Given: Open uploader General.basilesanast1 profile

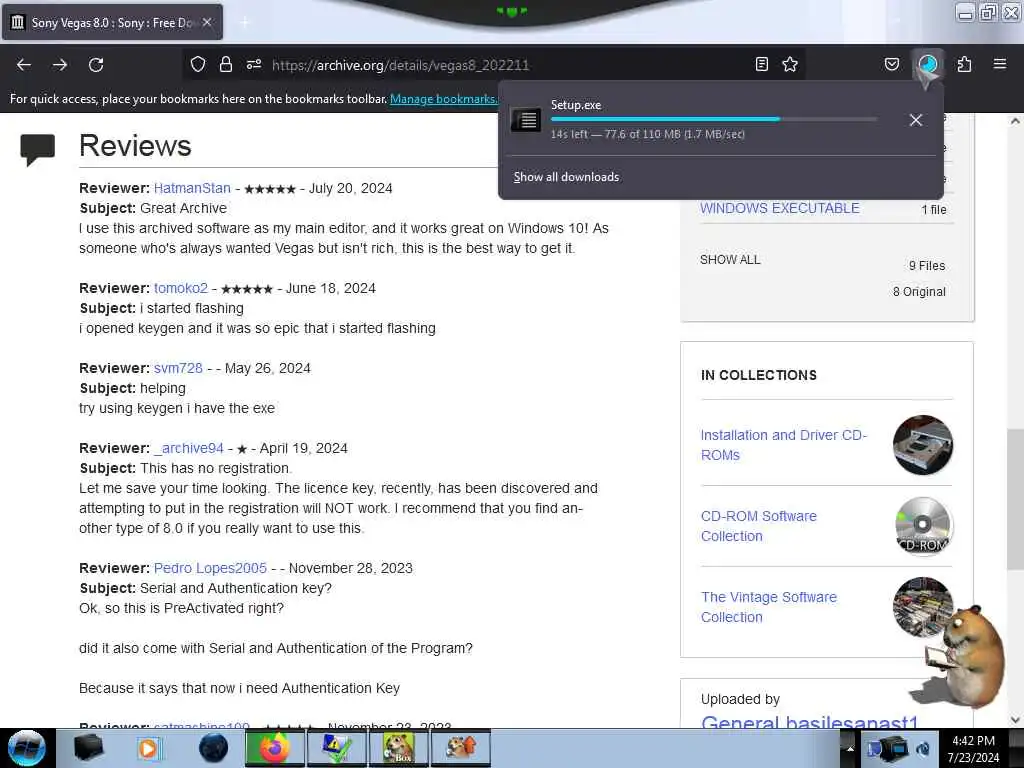Looking at the screenshot, I should (809, 722).
